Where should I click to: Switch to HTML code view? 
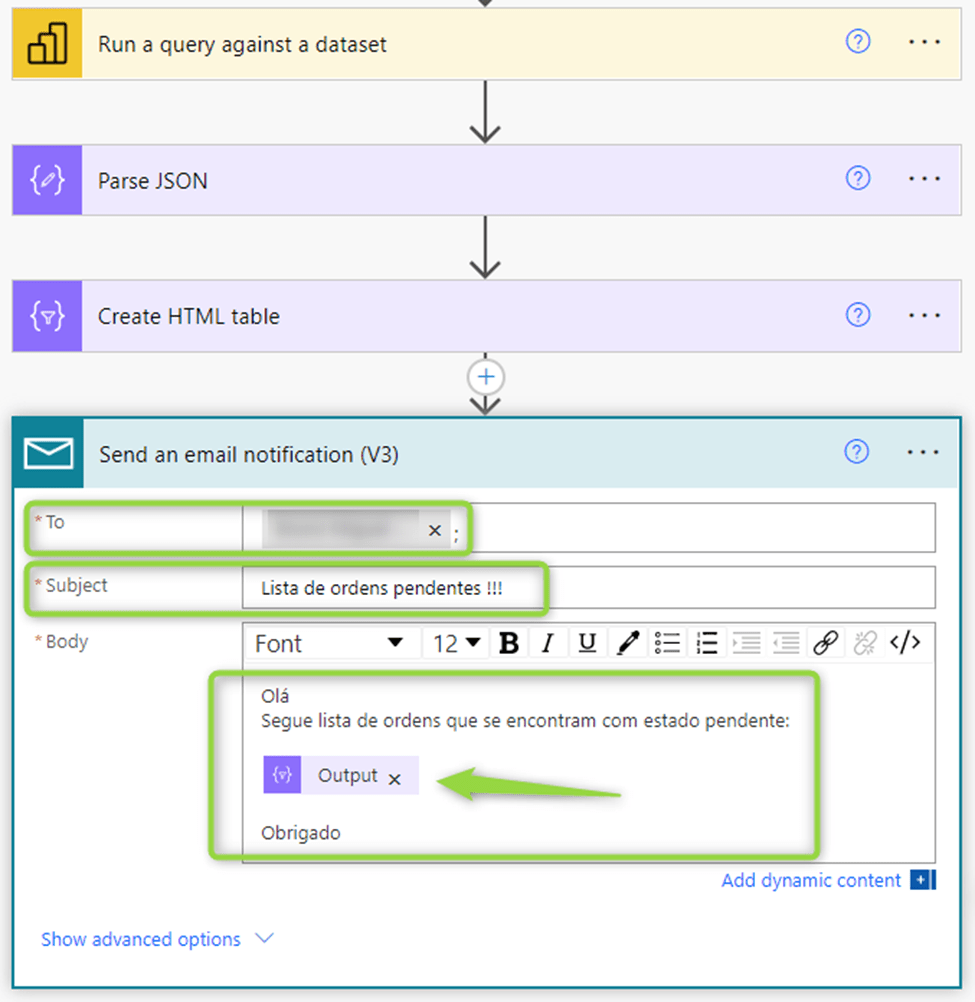[x=905, y=643]
